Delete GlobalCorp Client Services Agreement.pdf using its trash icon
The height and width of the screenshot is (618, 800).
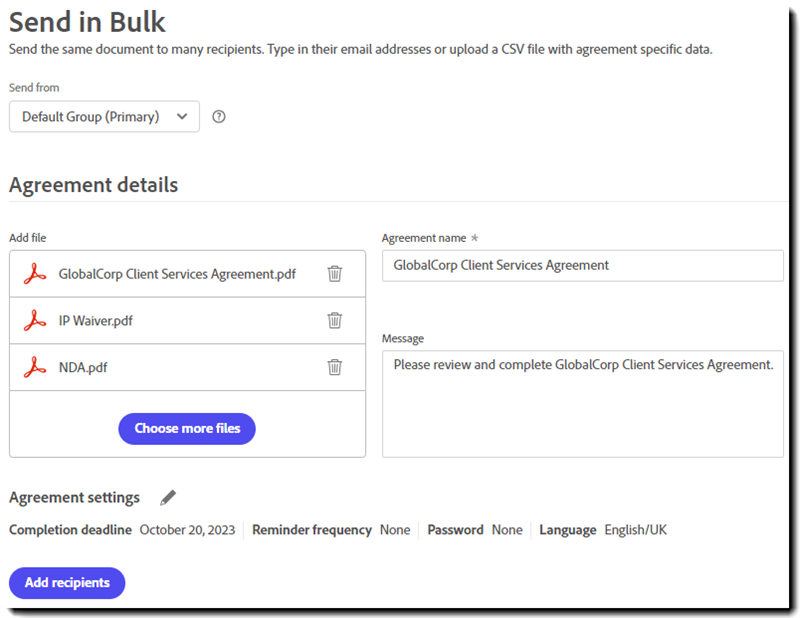pyautogui.click(x=335, y=273)
